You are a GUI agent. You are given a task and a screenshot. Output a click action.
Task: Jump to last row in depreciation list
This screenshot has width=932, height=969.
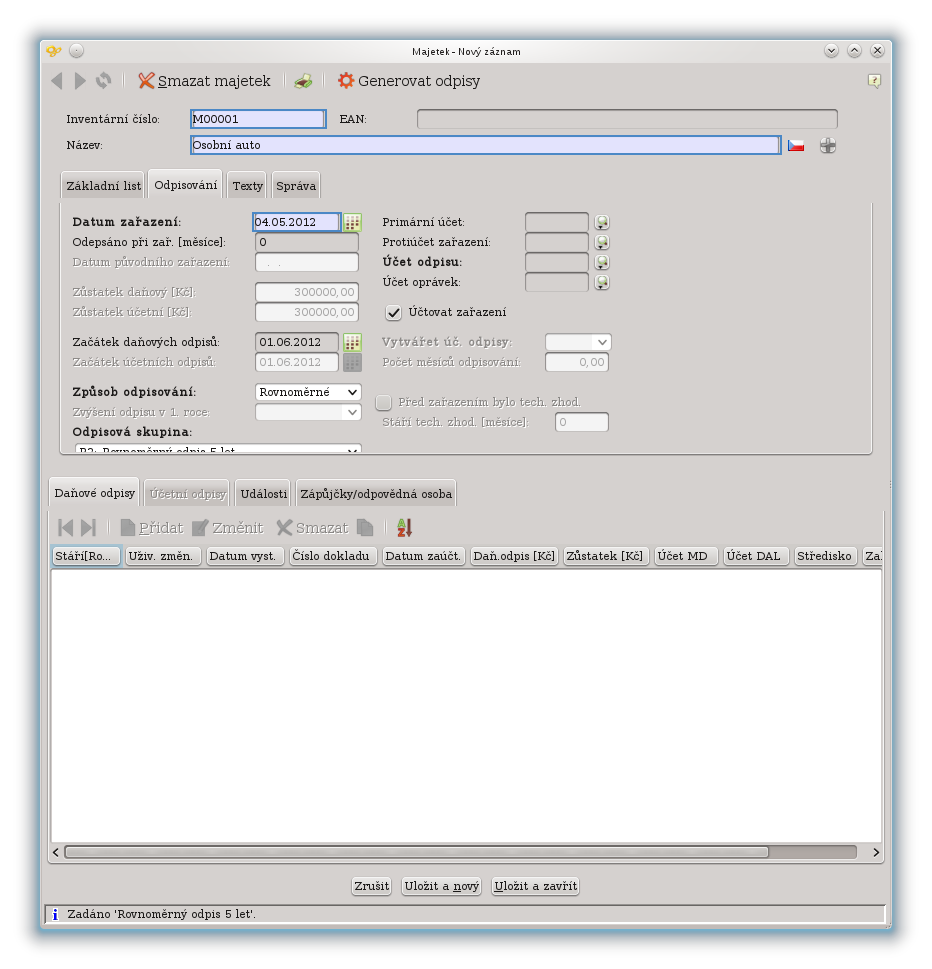[89, 528]
